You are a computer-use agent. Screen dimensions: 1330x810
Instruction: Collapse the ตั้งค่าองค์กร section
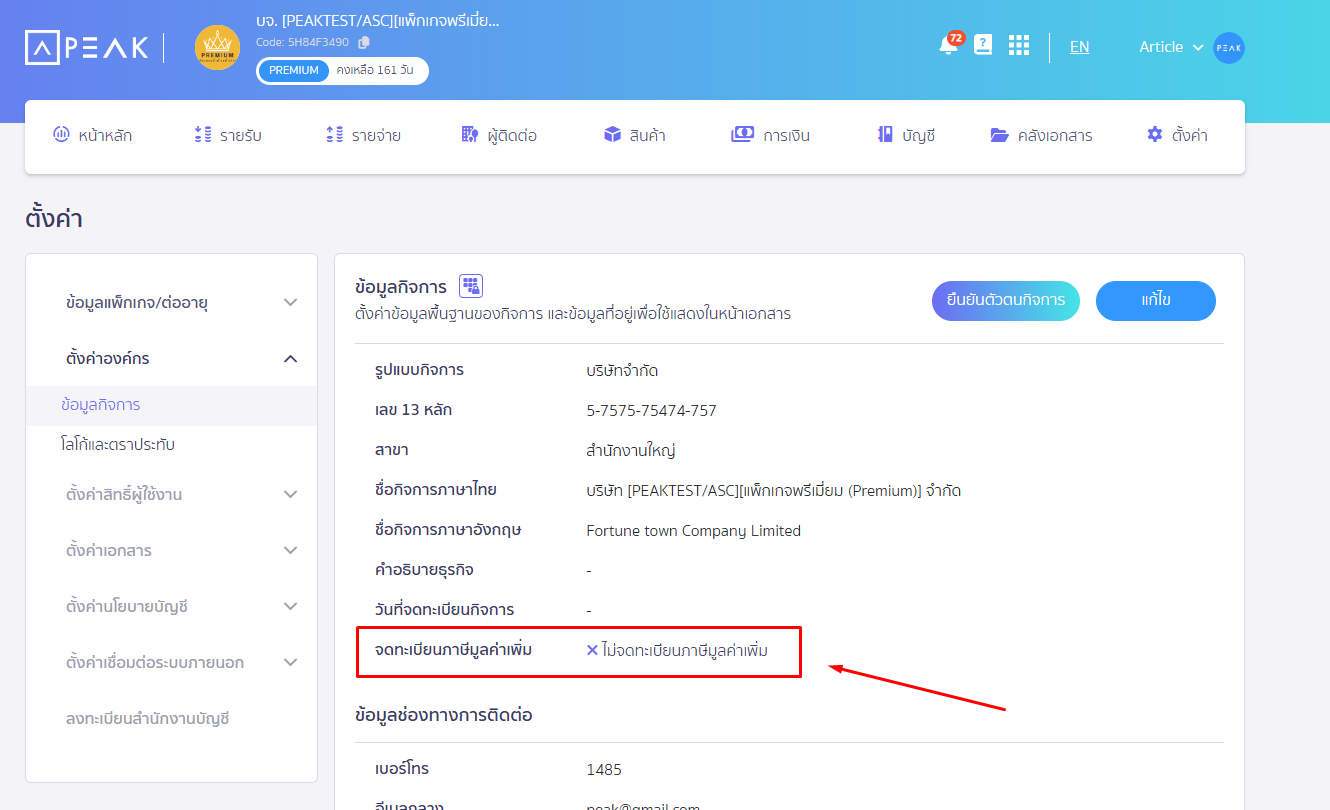tap(290, 358)
